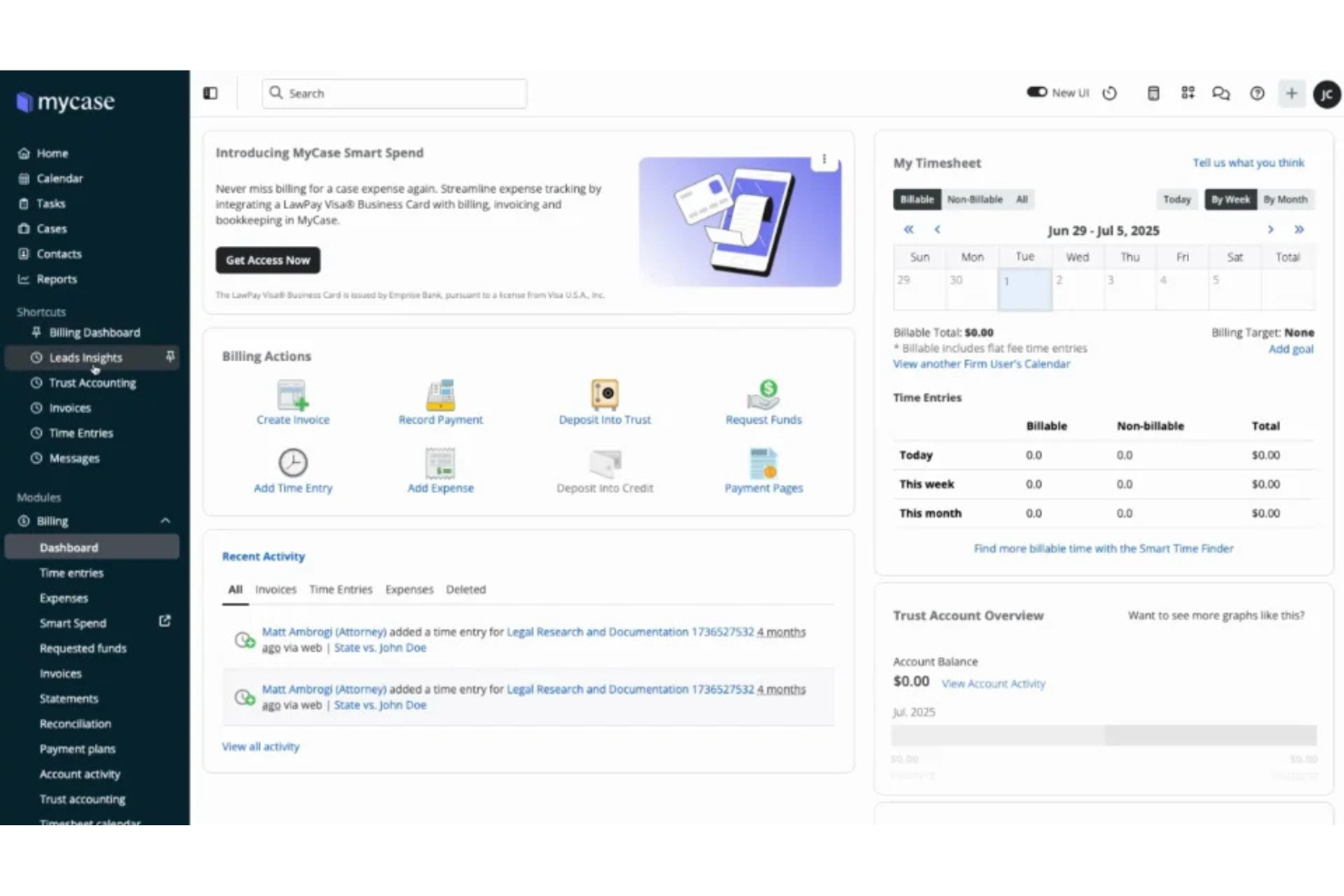Click the first State vs. John Doe link
1344x896 pixels.
coord(380,648)
